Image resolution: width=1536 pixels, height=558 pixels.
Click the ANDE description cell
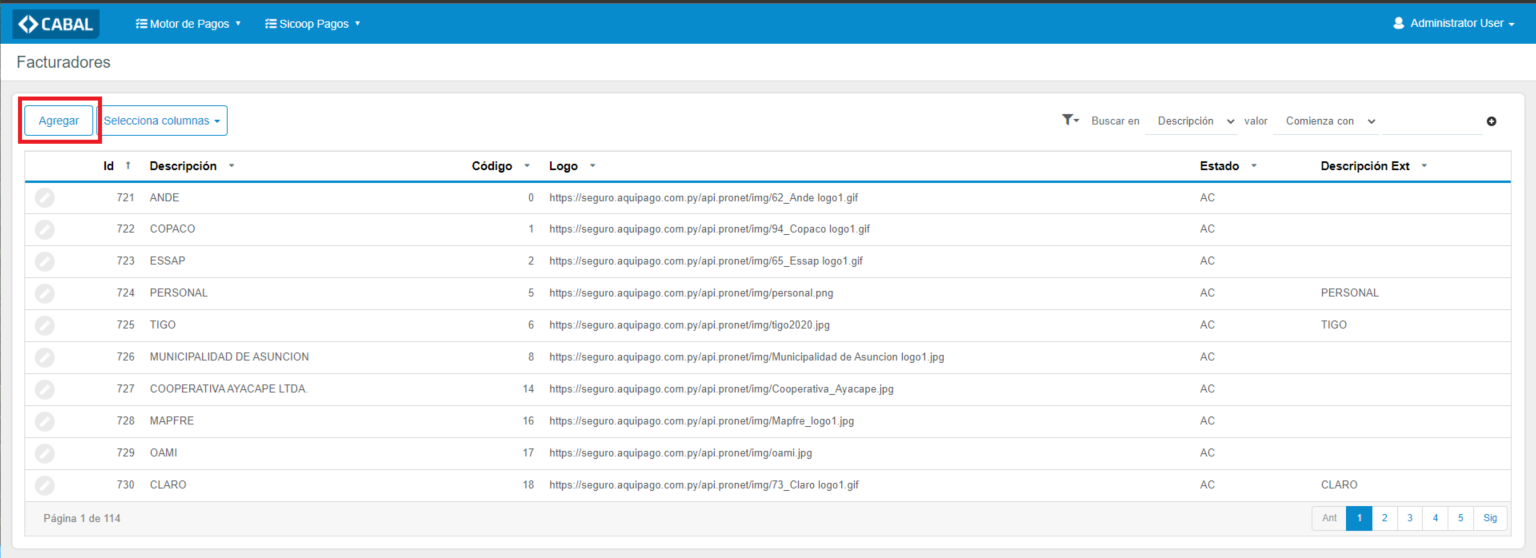click(166, 198)
